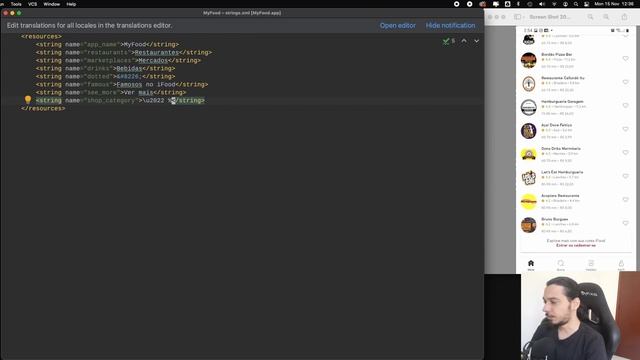The height and width of the screenshot is (360, 640).
Task: Click Hide notification link
Action: tap(450, 25)
